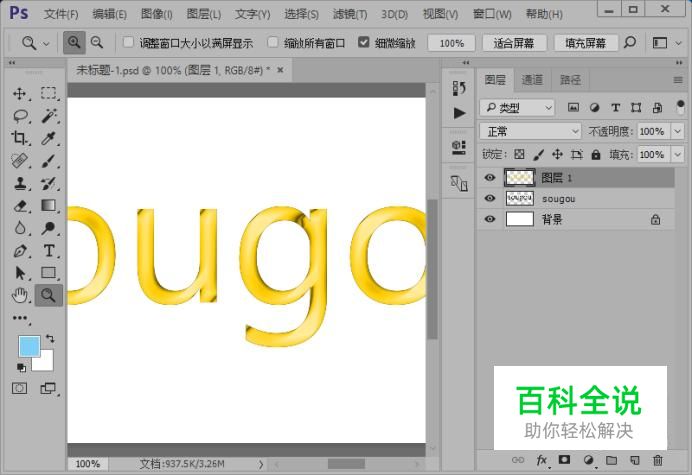This screenshot has width=692, height=475.
Task: Click the 填充屏幕 button
Action: 586,43
